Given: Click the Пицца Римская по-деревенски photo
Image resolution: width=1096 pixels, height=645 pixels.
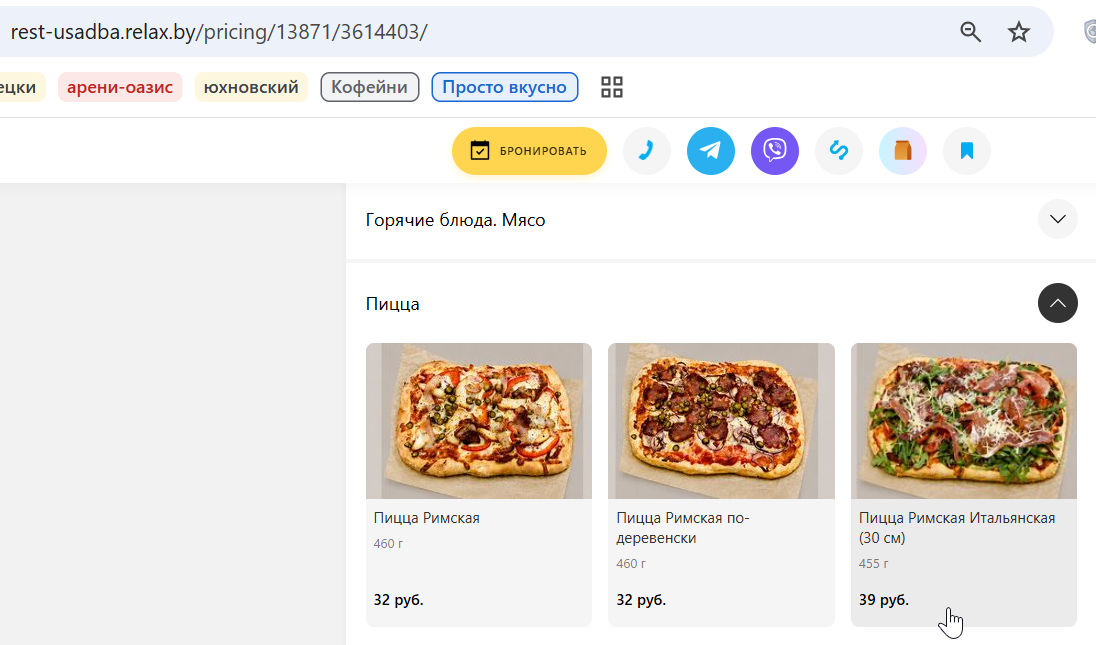Looking at the screenshot, I should pos(721,421).
